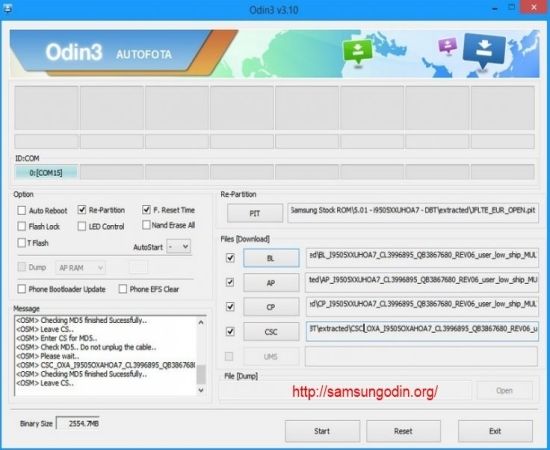Screen dimensions: 550x450
Task: Enable the Auto Reboot checkbox
Action: click(x=22, y=210)
